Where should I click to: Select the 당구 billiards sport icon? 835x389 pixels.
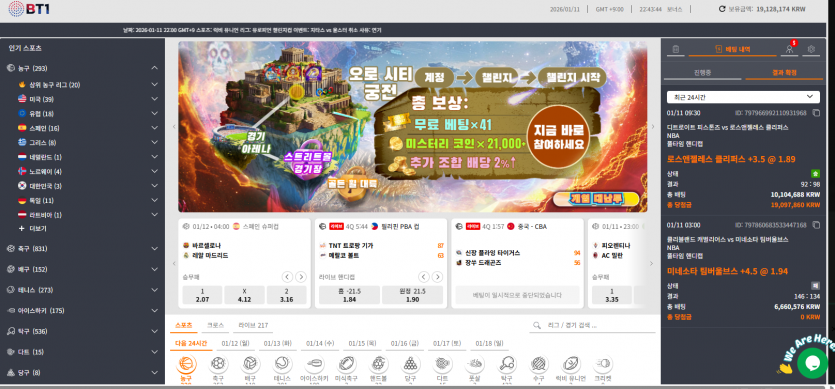tap(410, 364)
